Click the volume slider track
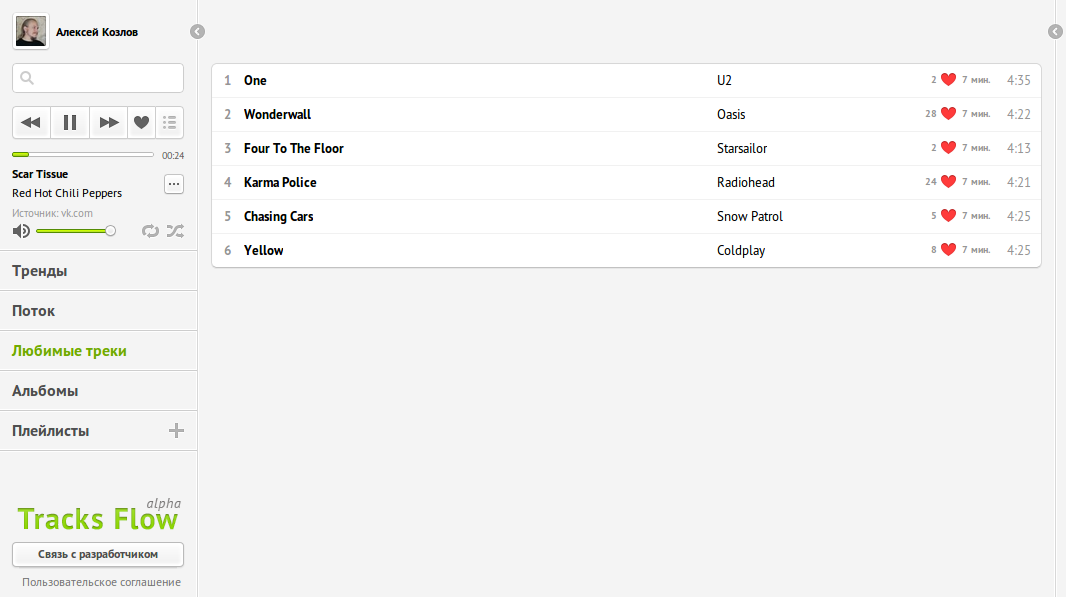Viewport: 1066px width, 597px height. [73, 231]
